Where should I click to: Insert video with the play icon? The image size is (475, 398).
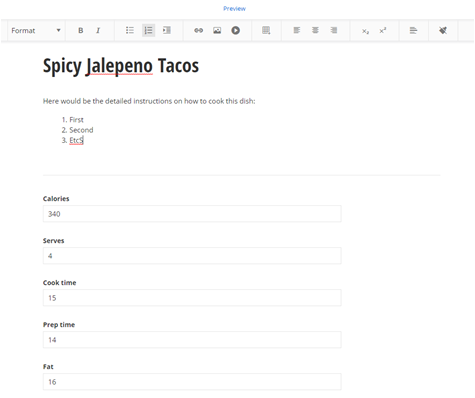[236, 31]
